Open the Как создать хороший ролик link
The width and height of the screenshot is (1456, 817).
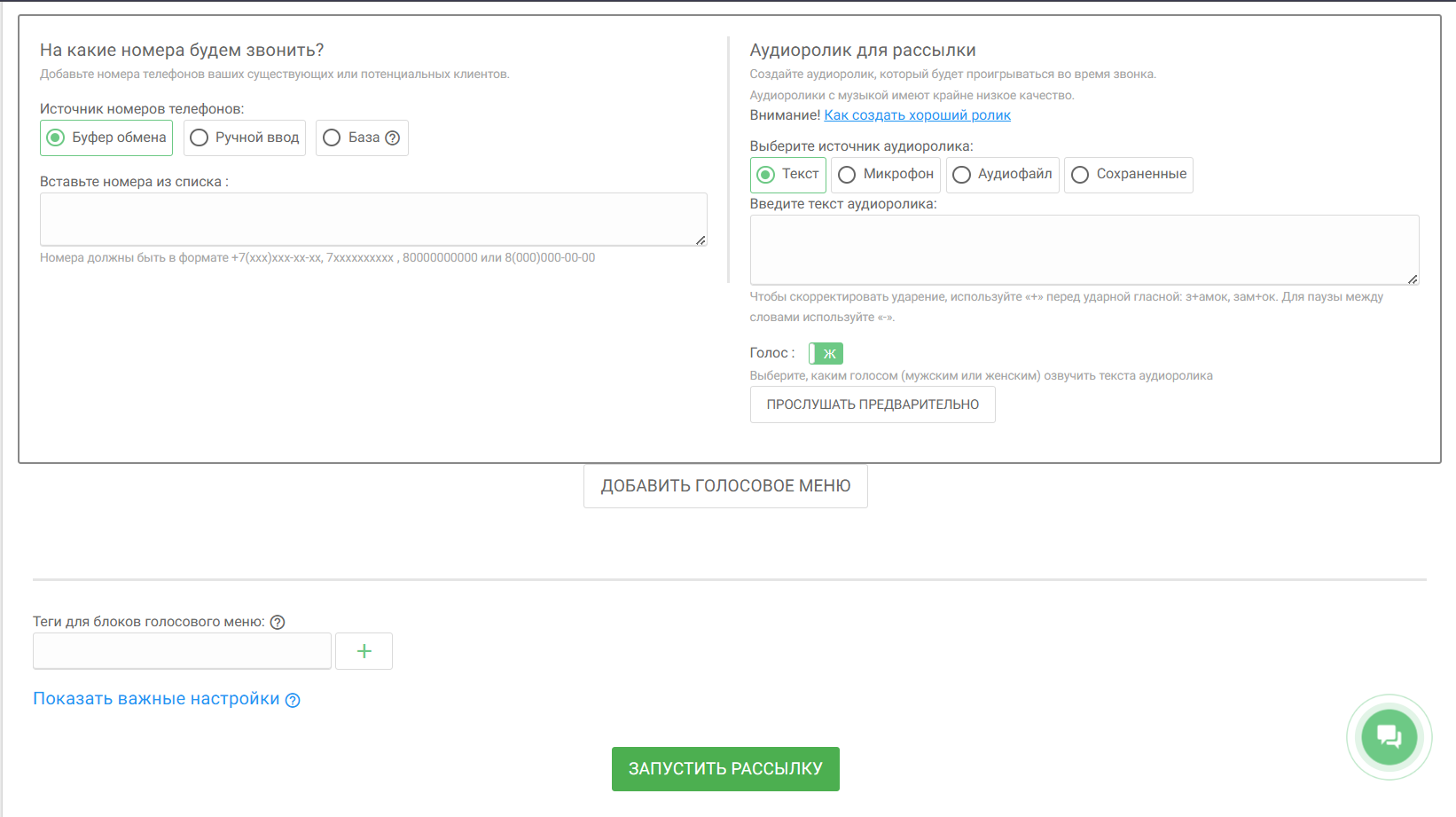[917, 115]
